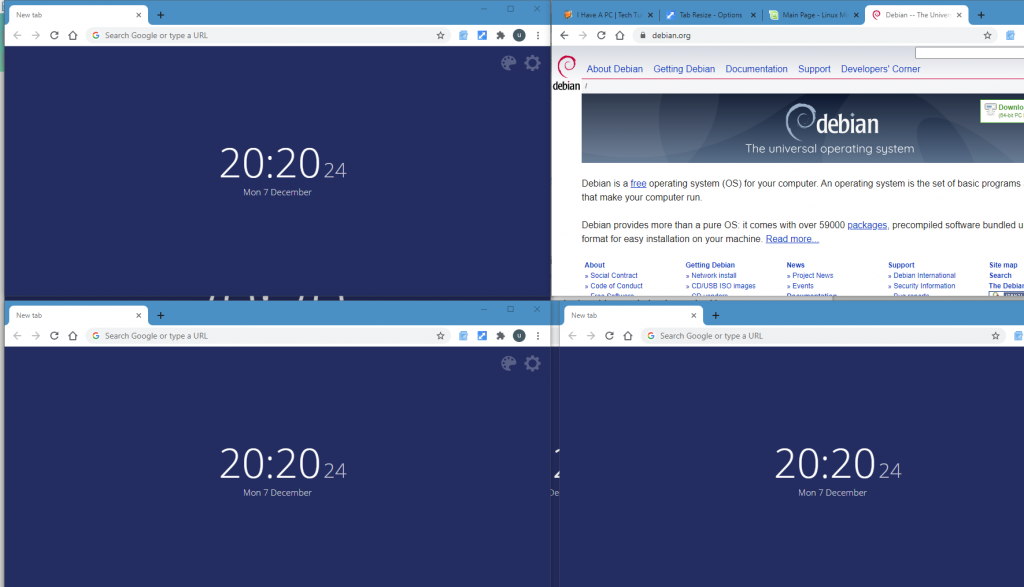Click the 'Read more...' link
The height and width of the screenshot is (587, 1024).
click(792, 239)
